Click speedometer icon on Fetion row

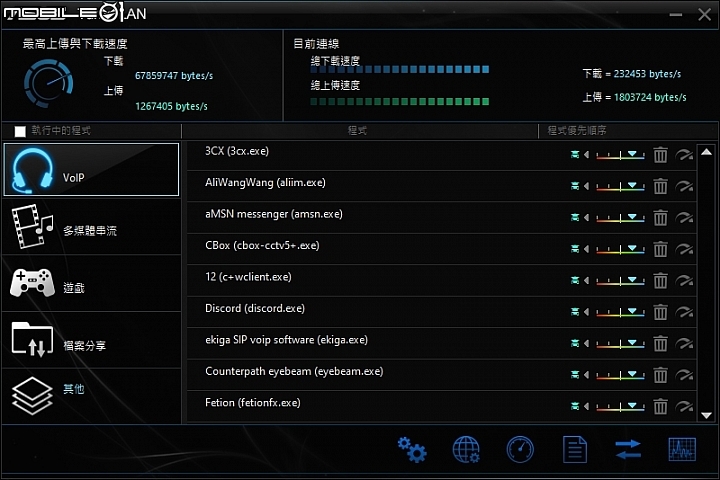click(x=684, y=406)
